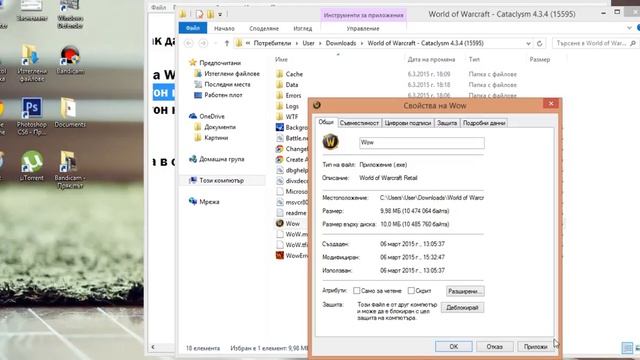Select OneDrive in the navigation pane

pyautogui.click(x=207, y=116)
